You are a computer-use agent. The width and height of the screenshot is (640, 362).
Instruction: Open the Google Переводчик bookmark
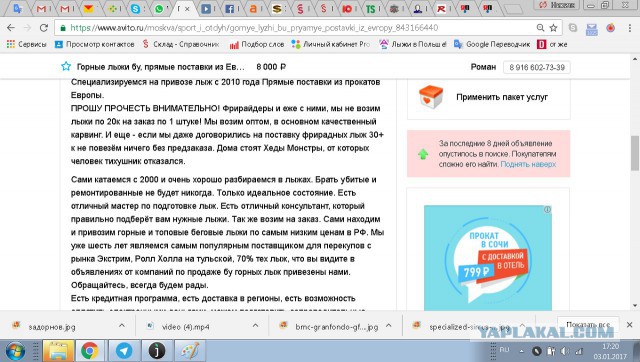[x=492, y=44]
